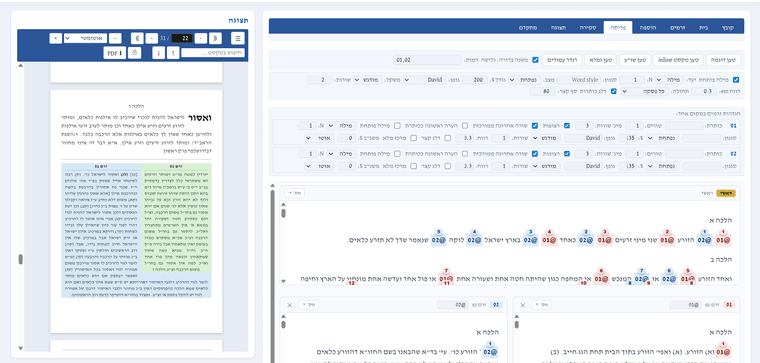Screen dimensions: 760x363
Task: Download the PDF from preview toolbar
Action: (x=114, y=53)
